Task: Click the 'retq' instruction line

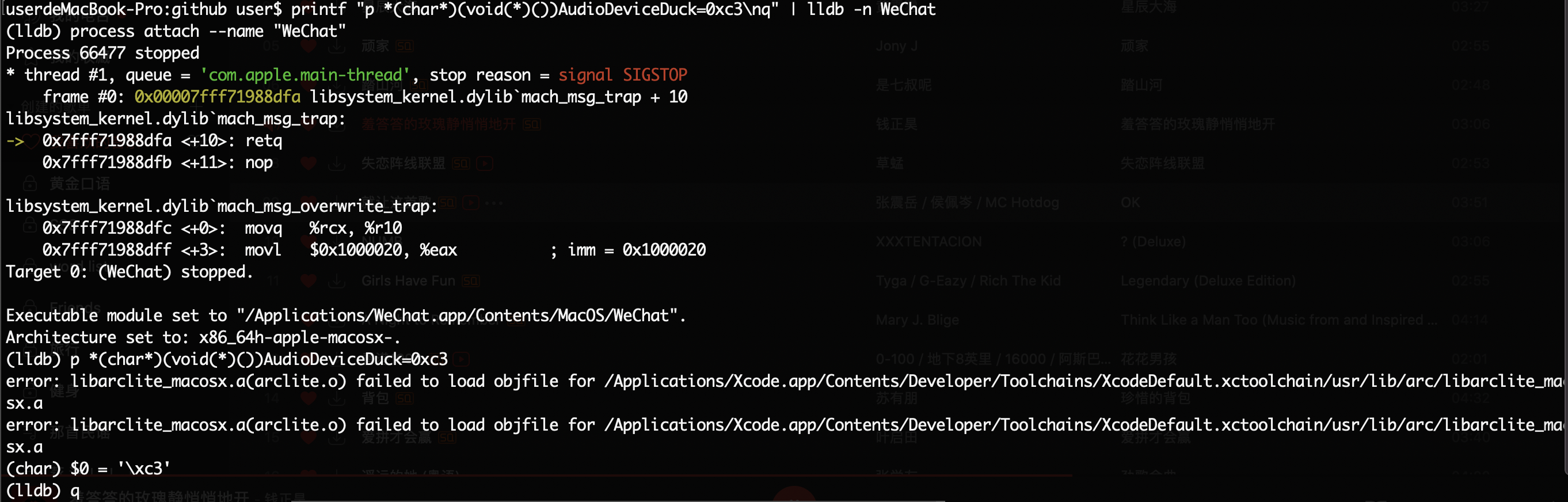Action: (162, 141)
